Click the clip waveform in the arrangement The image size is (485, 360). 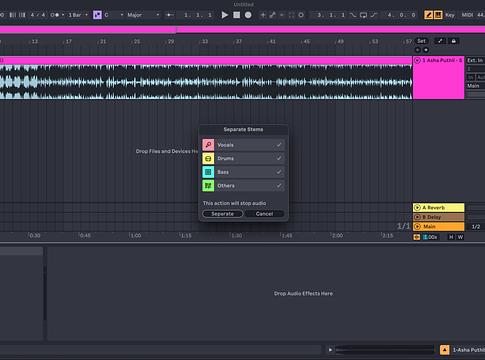pos(206,82)
